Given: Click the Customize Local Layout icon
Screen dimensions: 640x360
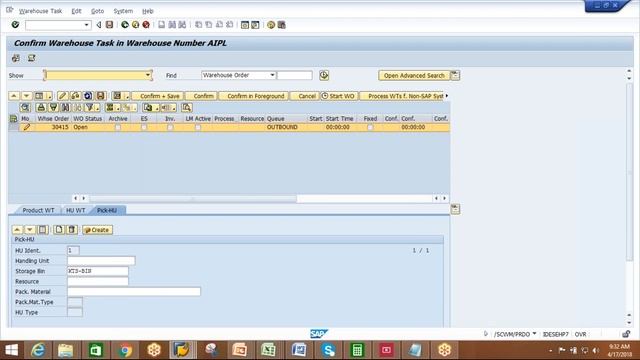Looking at the screenshot, I should point(282,25).
